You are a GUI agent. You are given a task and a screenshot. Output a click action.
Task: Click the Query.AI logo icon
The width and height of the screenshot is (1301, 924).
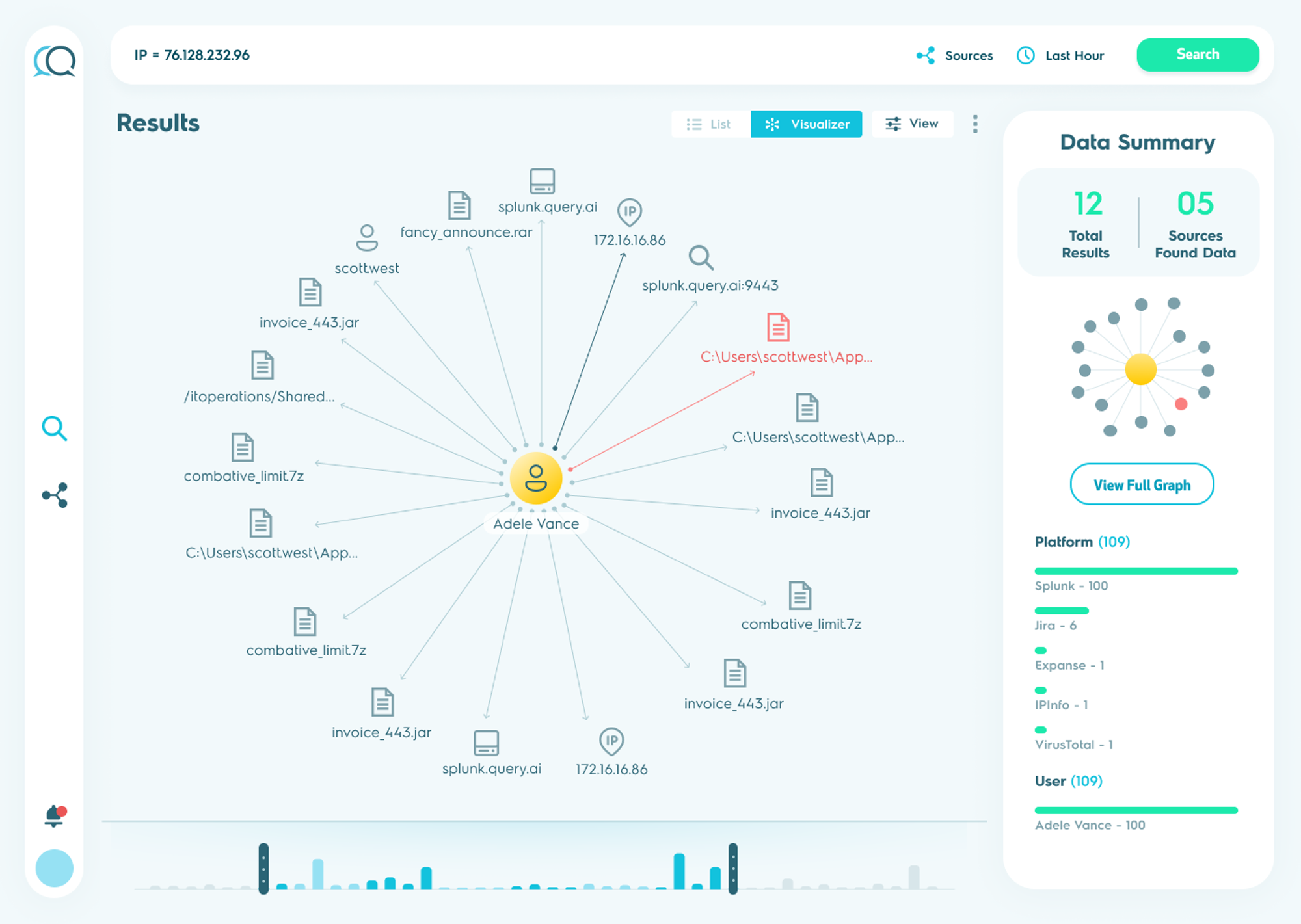(55, 62)
